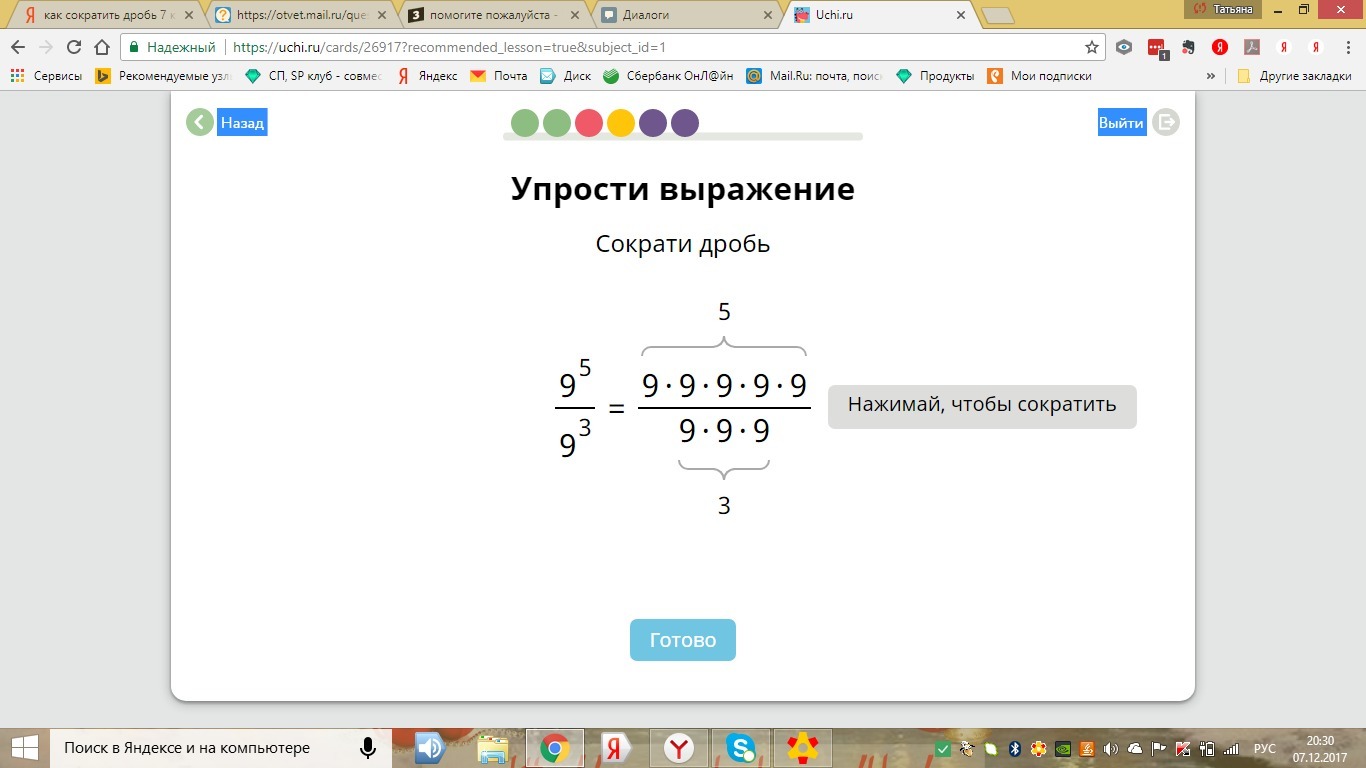Select the yellow progress circle
Screen dimensions: 1366x768
621,123
